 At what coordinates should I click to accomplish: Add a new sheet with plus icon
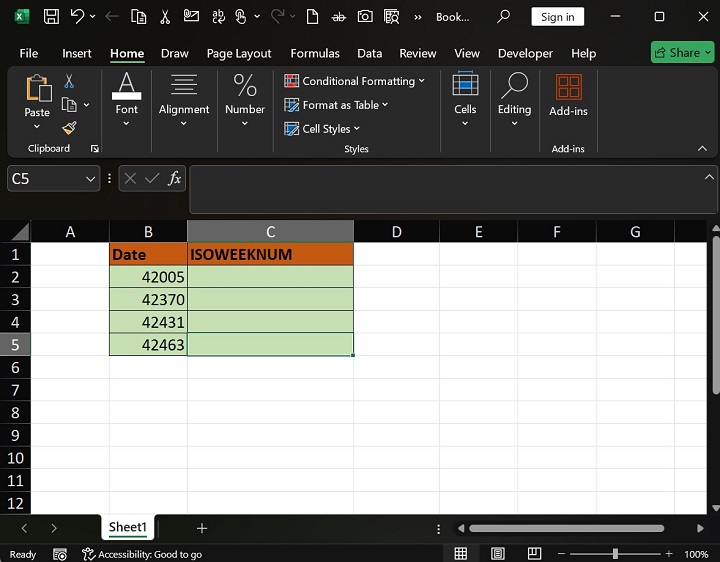[202, 528]
